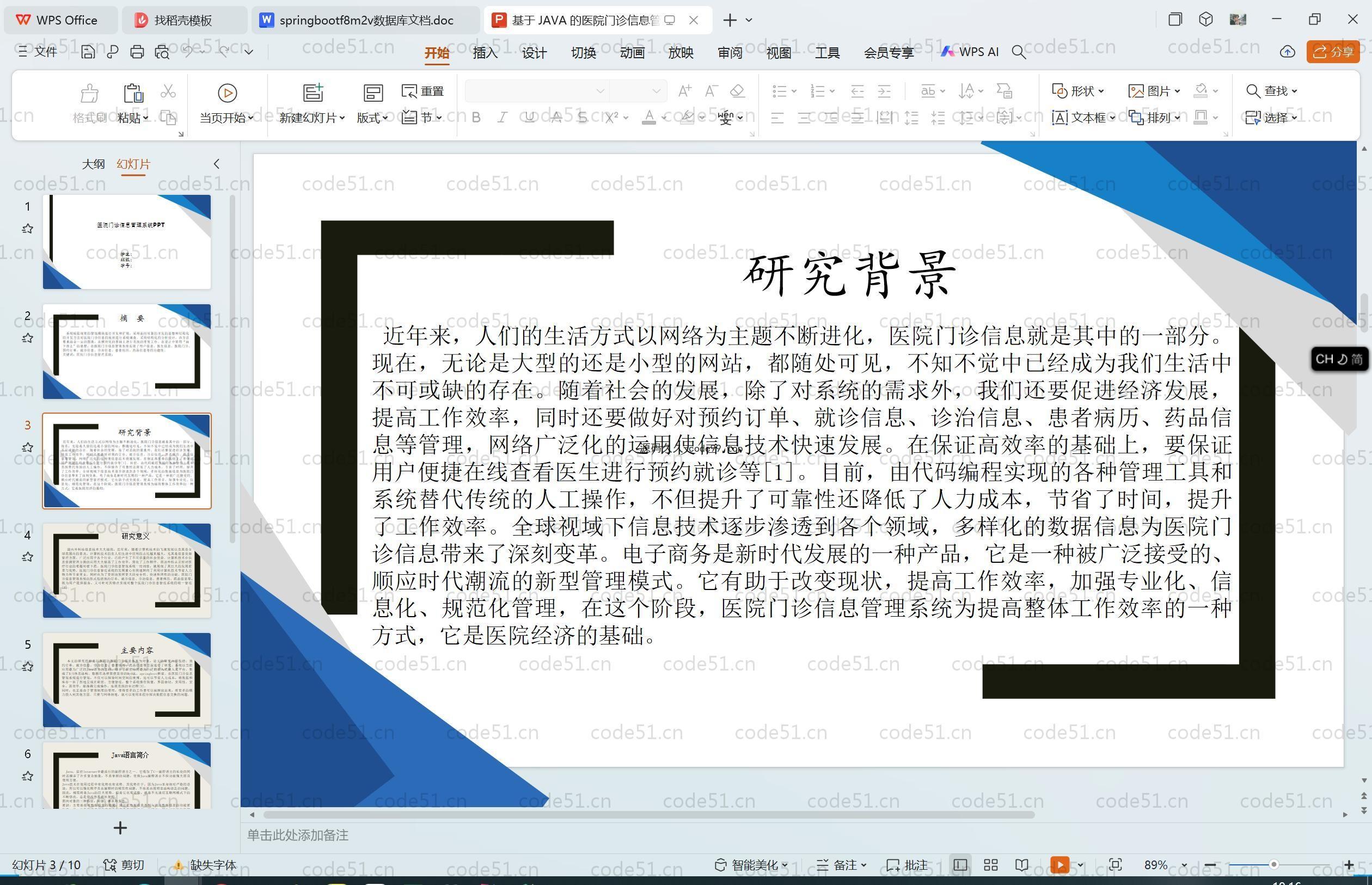Open Shapes (形状) dropdown
The width and height of the screenshot is (1372, 885).
(1077, 91)
